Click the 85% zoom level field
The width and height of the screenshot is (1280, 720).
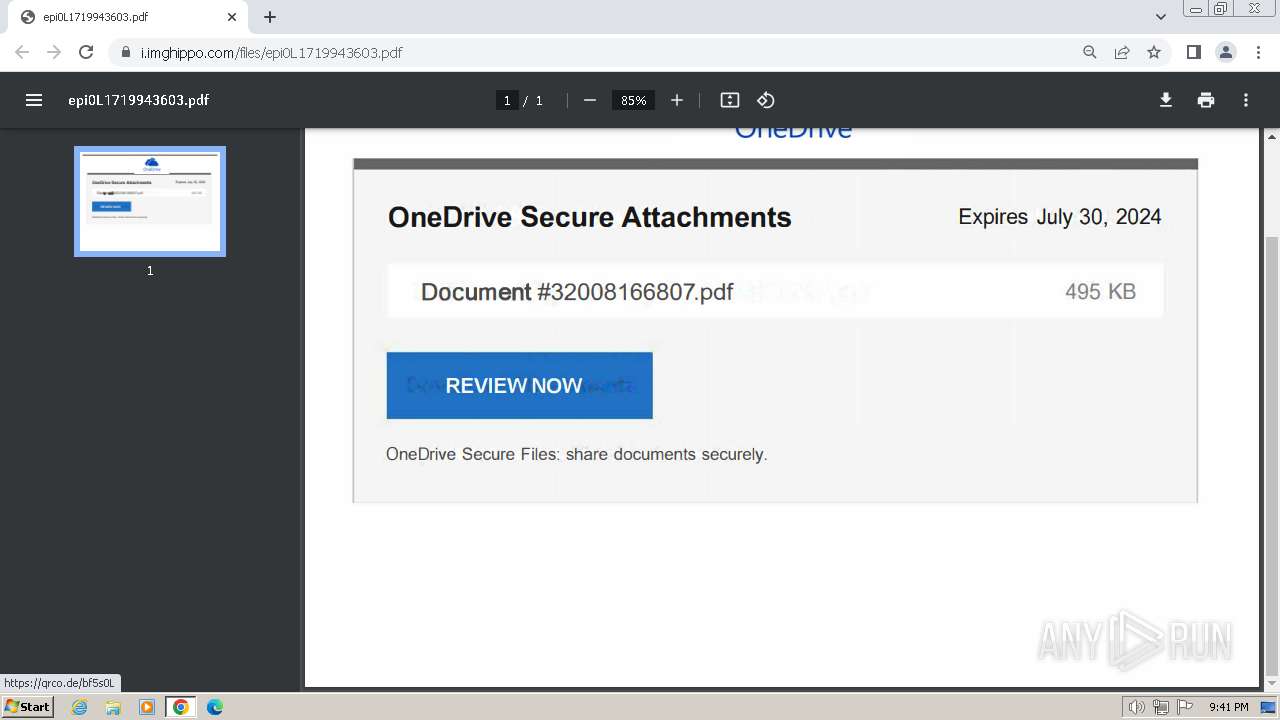[x=633, y=100]
